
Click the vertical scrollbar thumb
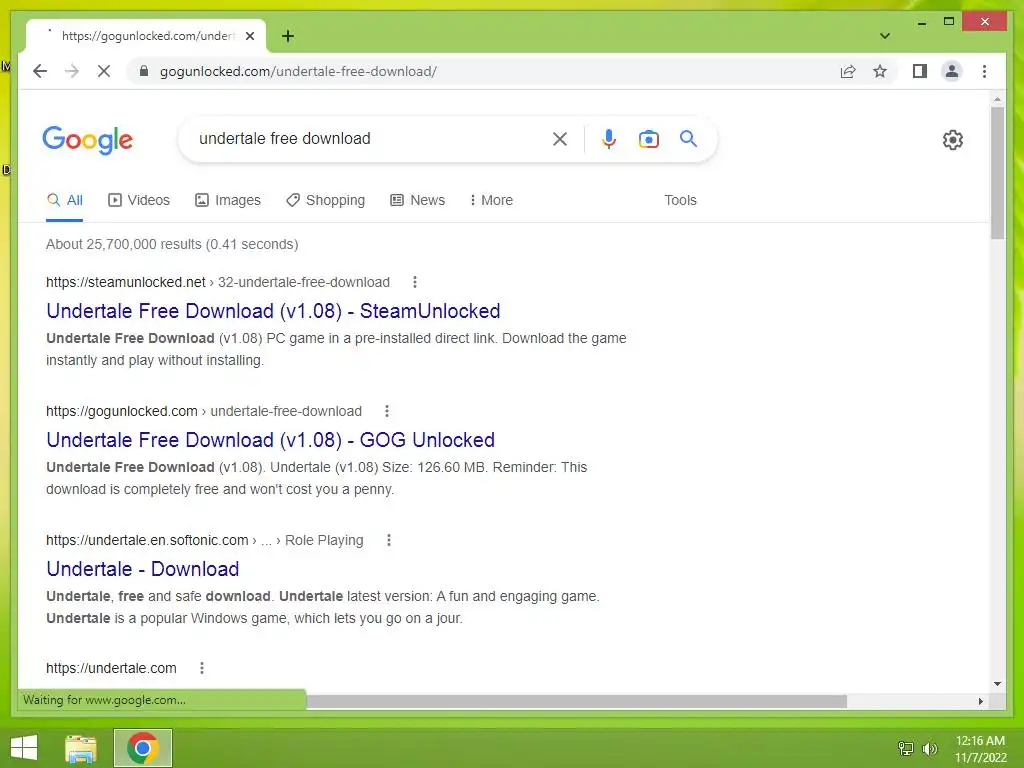997,173
